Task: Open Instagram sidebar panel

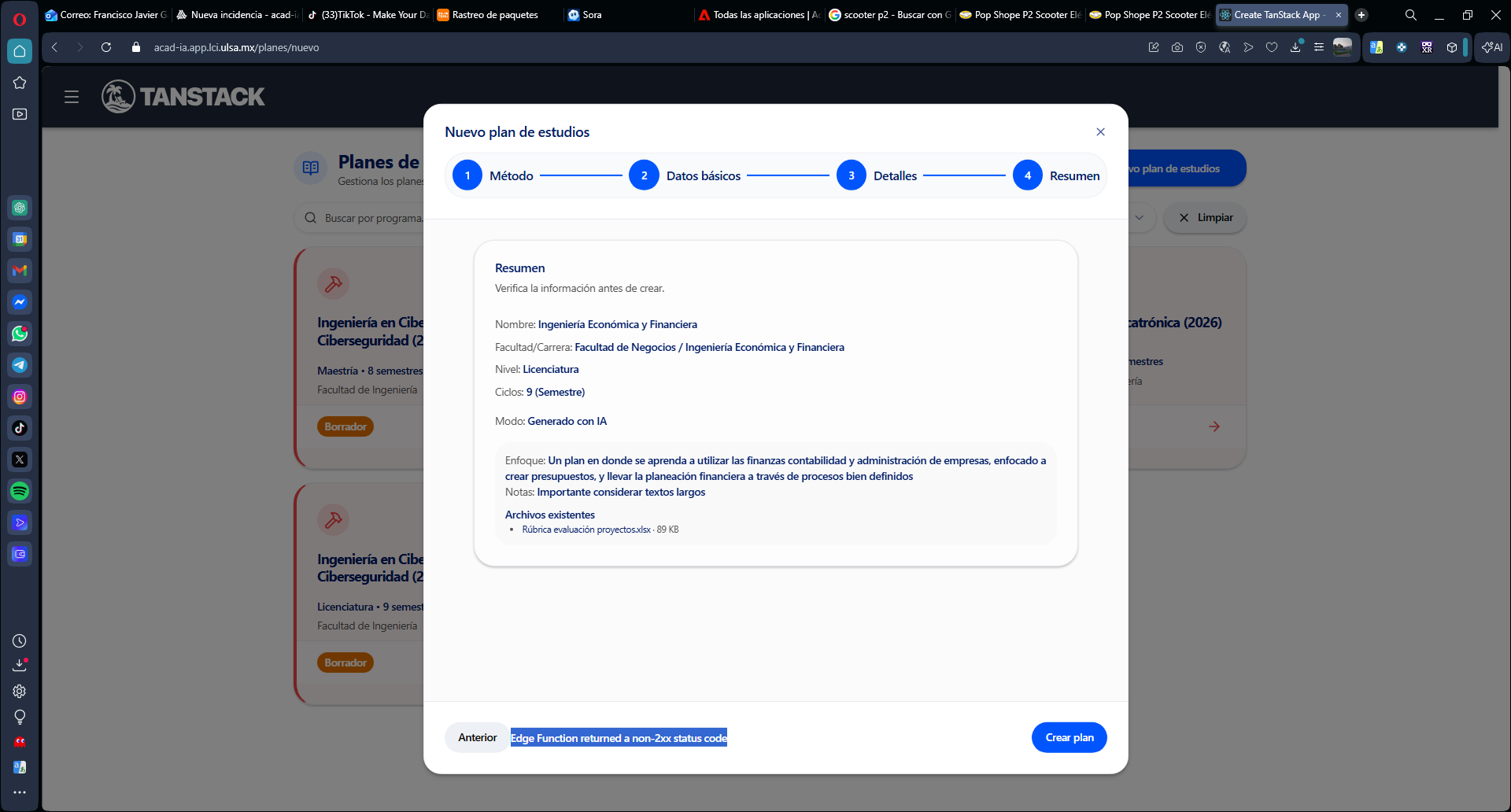Action: 20,397
